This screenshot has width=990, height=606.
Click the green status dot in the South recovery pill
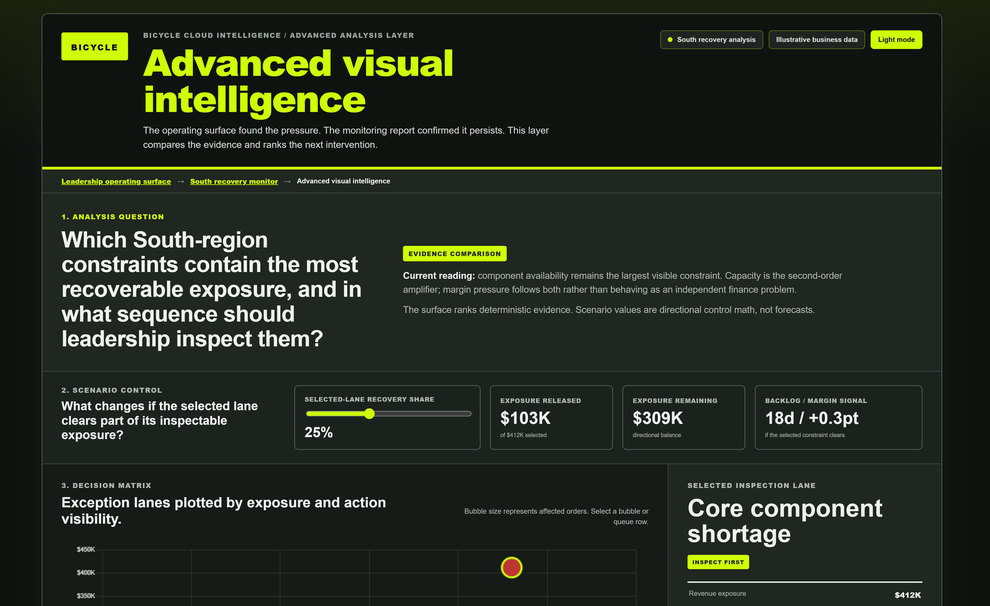point(670,40)
